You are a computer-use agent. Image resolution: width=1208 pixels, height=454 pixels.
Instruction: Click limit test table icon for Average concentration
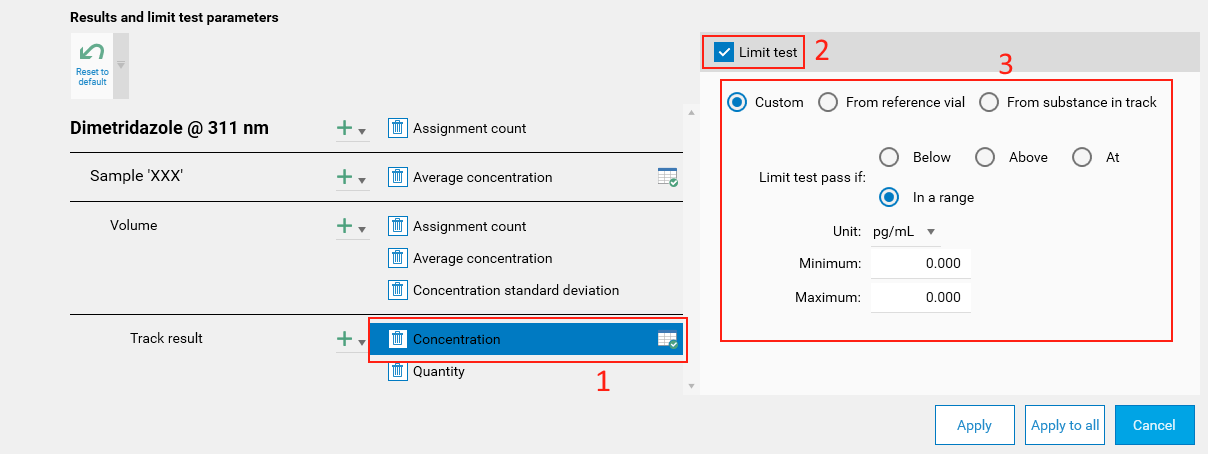coord(667,177)
